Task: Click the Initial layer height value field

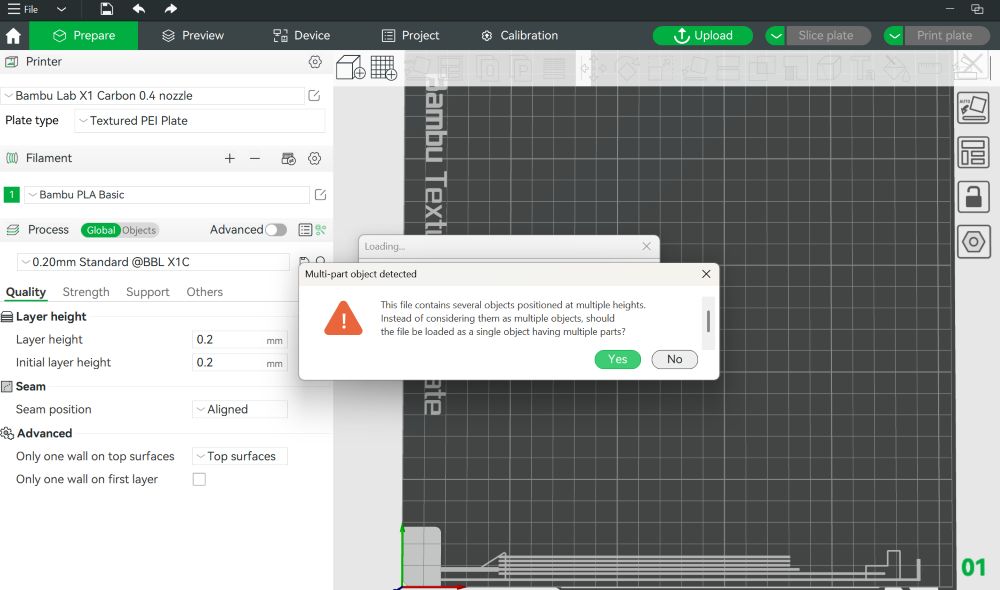Action: click(239, 363)
